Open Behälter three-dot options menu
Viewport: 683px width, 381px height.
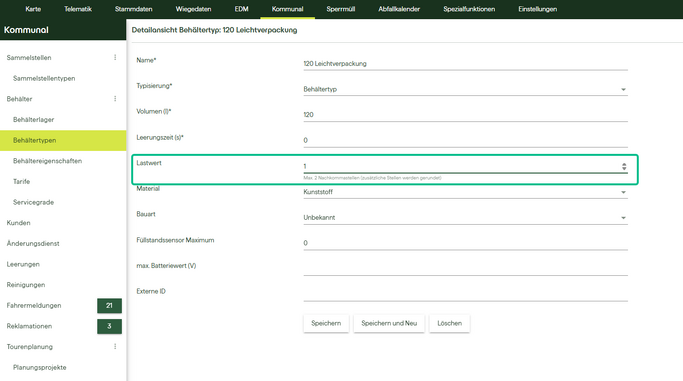115,99
